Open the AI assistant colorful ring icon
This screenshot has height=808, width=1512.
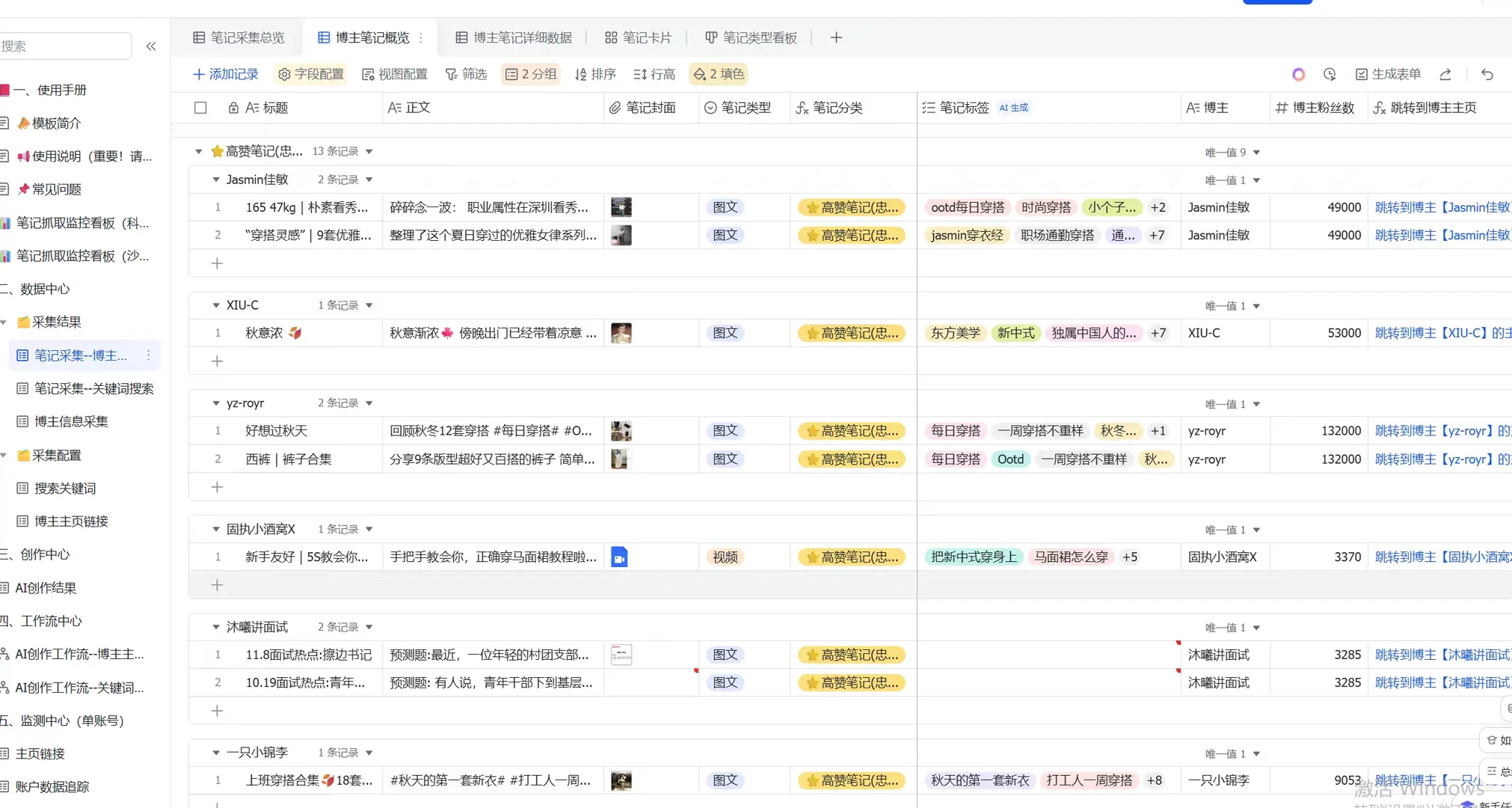(x=1298, y=74)
